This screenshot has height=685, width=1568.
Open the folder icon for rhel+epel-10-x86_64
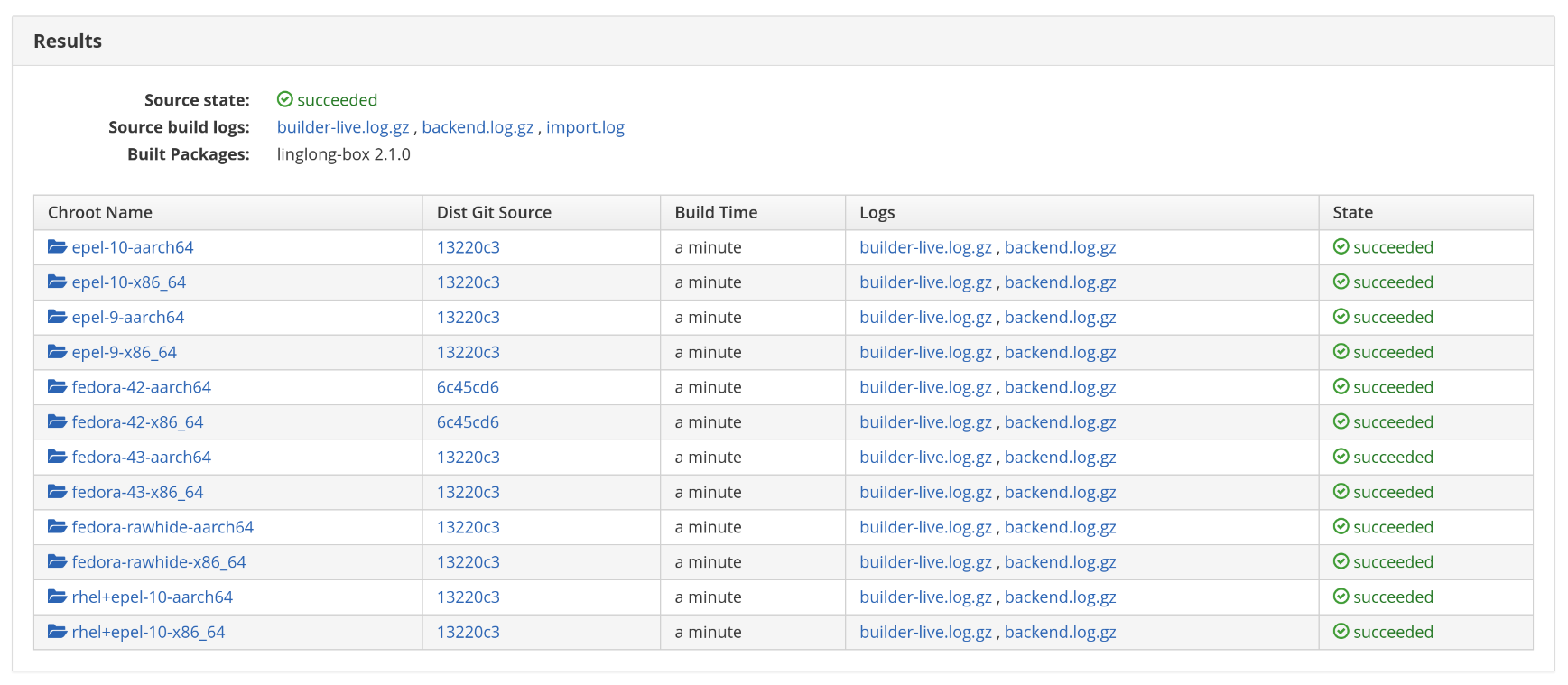(x=57, y=632)
